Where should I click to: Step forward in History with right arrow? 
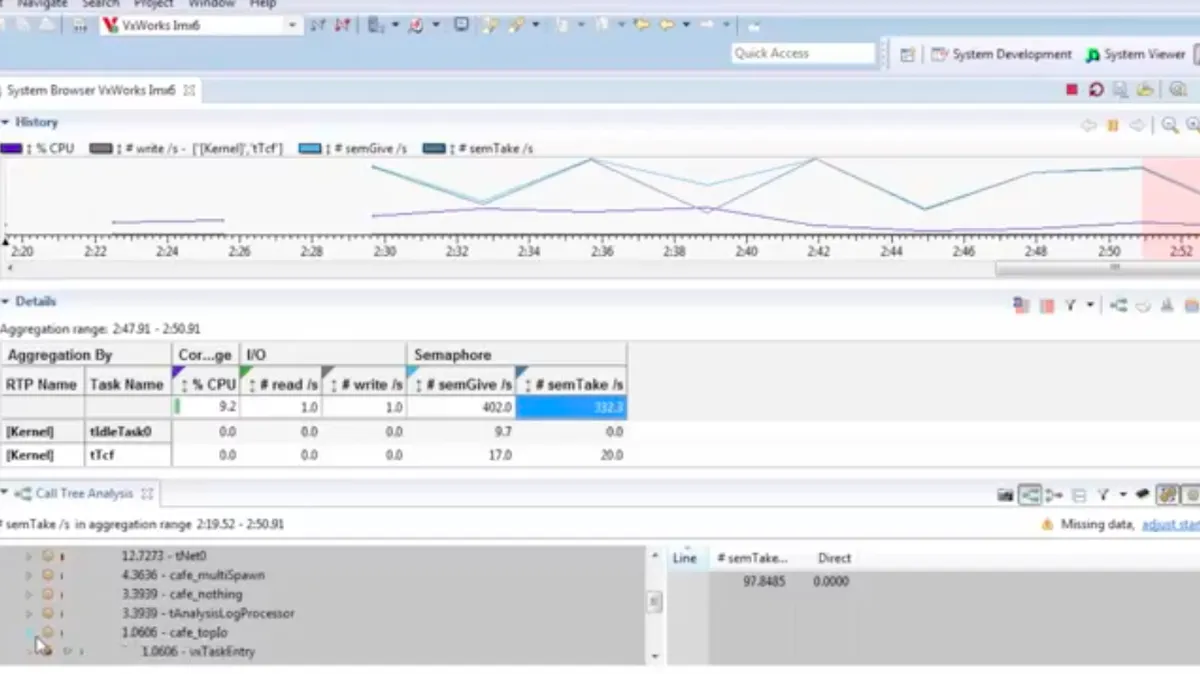tap(1137, 126)
